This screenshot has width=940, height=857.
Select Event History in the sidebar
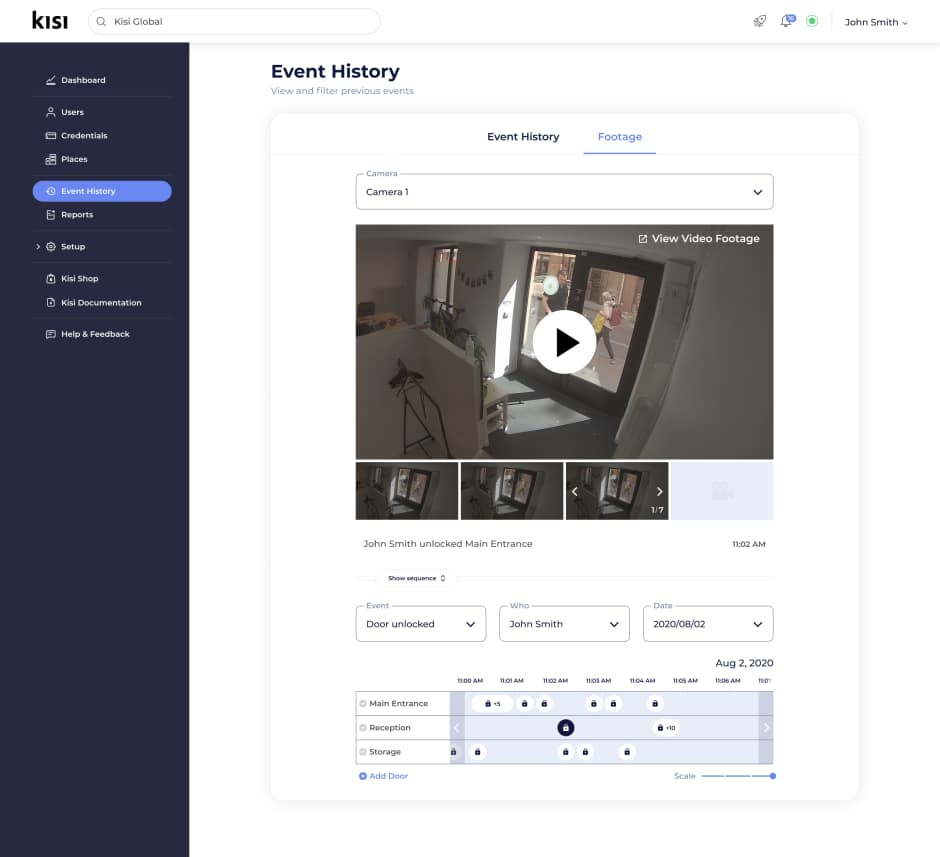click(x=102, y=191)
